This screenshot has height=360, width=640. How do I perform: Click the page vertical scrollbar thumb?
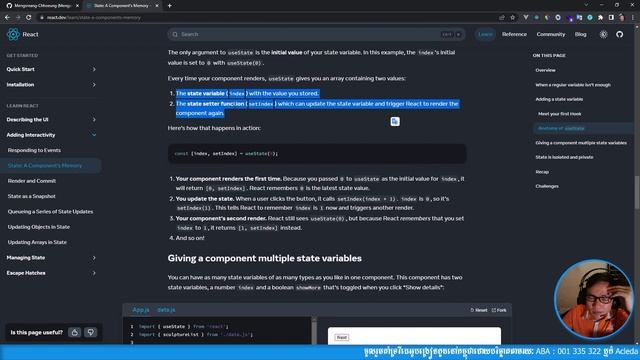coord(637,193)
